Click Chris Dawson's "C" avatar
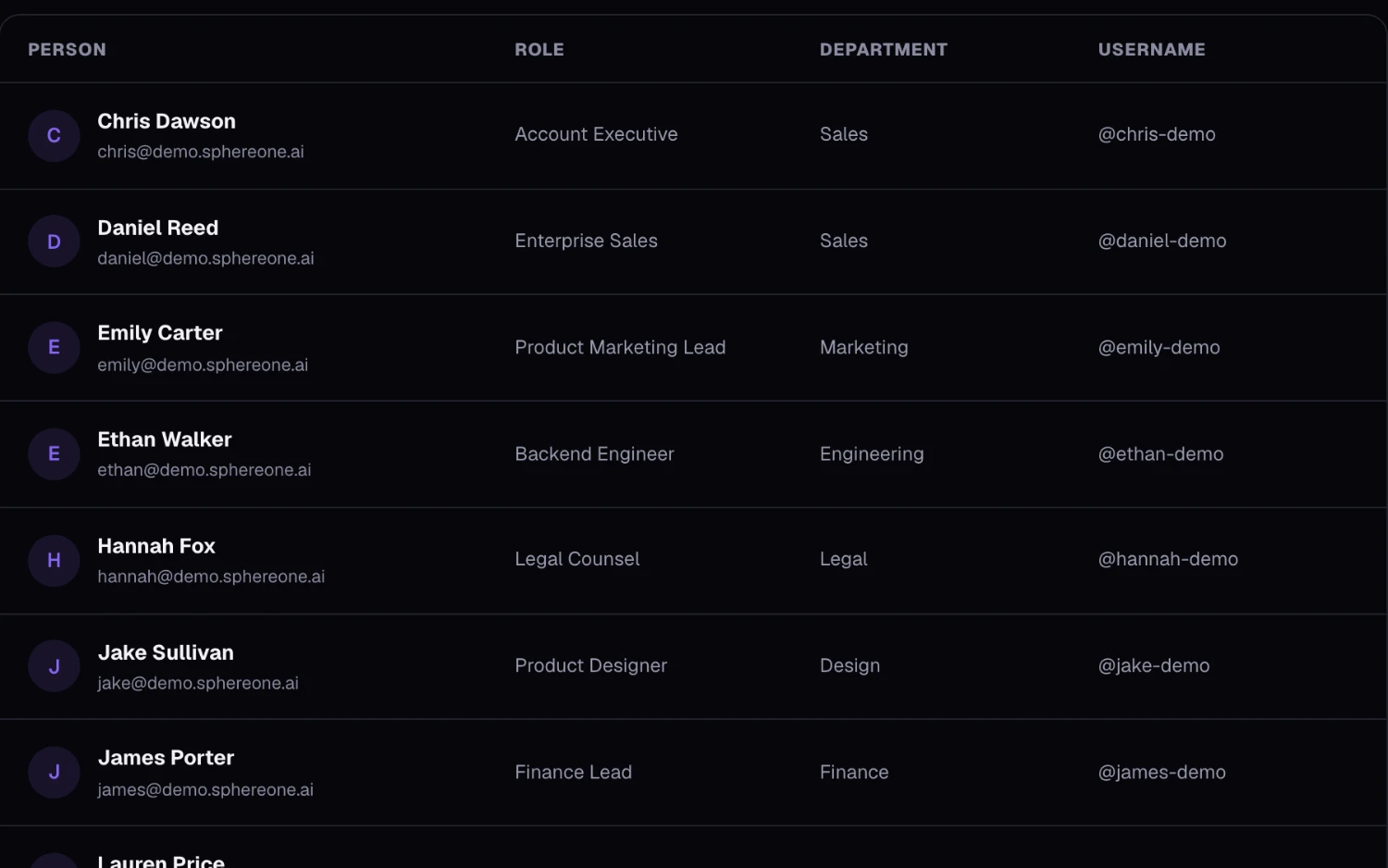 click(54, 136)
